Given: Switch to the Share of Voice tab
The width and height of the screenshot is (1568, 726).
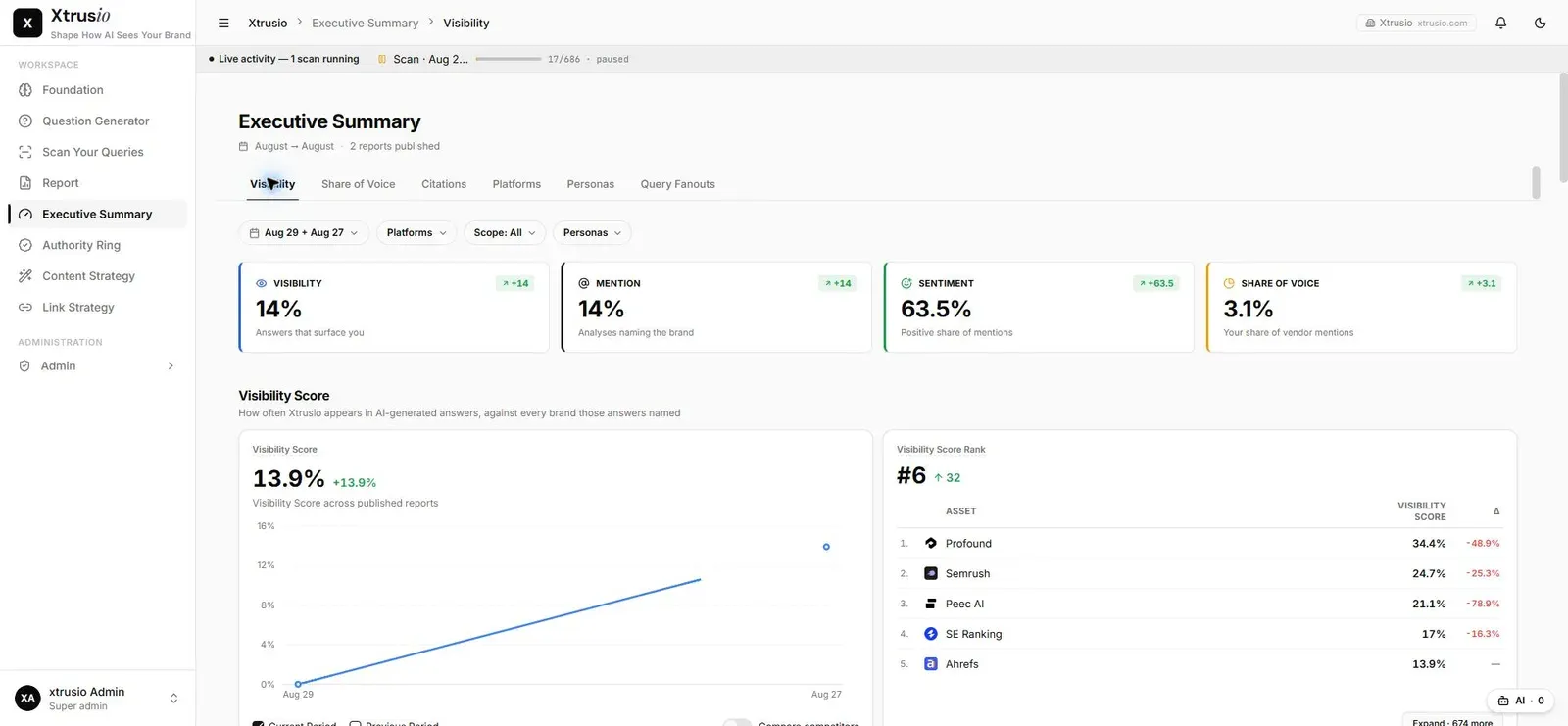Looking at the screenshot, I should pyautogui.click(x=359, y=184).
